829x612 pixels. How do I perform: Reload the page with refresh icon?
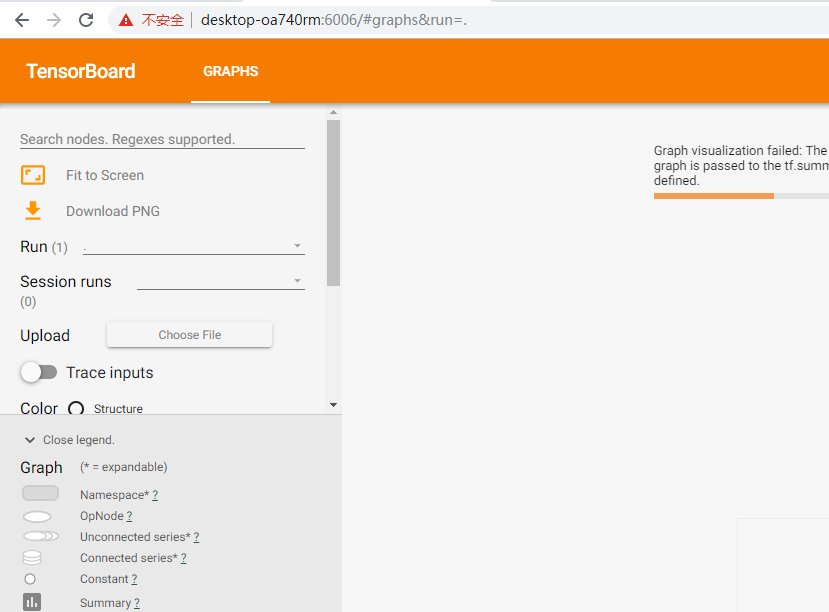[x=86, y=20]
